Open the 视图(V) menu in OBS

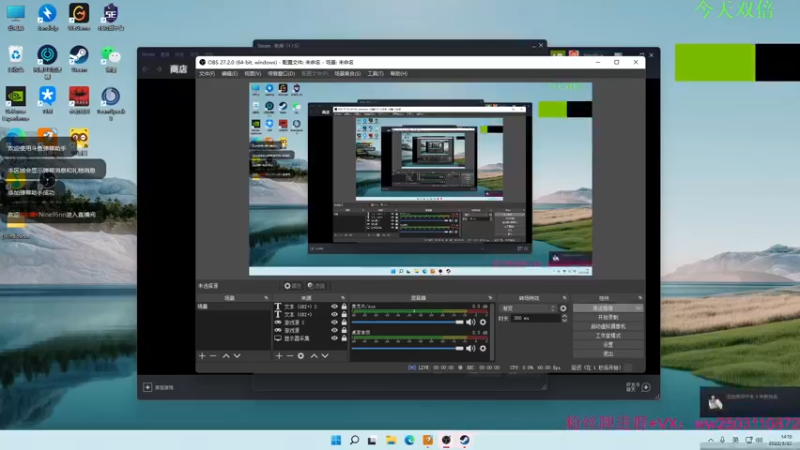point(253,74)
